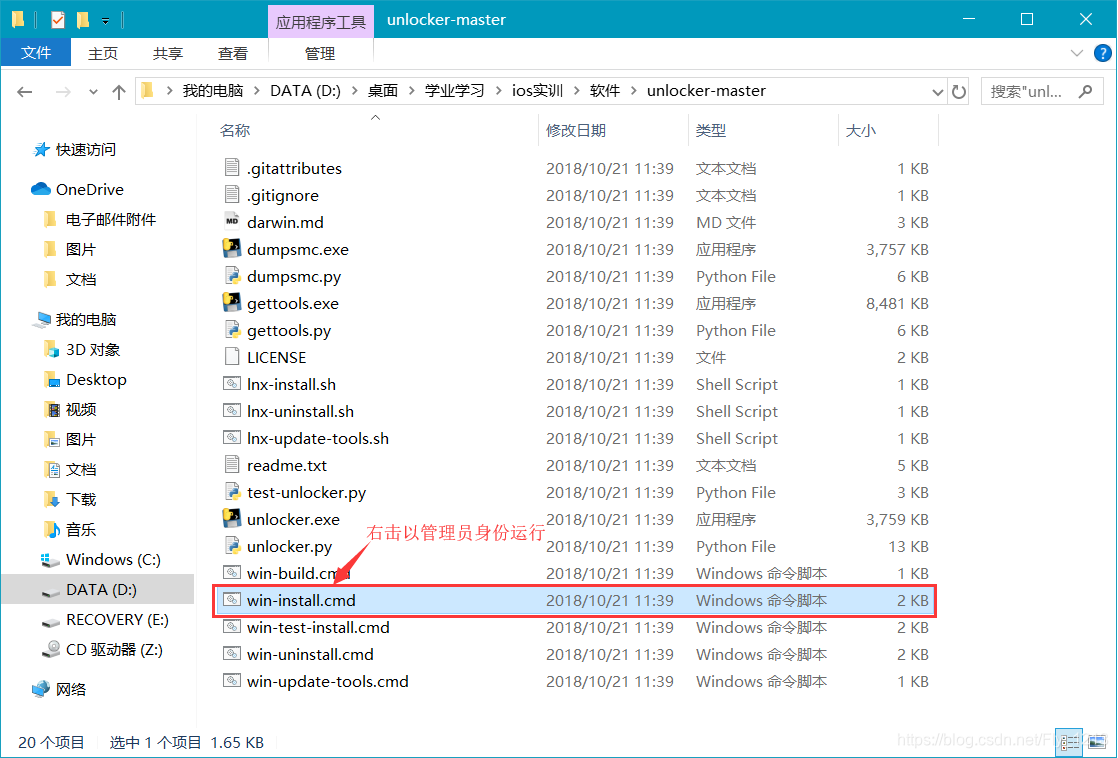Select RECOVERY (E:) drive in navigation pane
Viewport: 1118px width, 758px height.
[x=117, y=620]
